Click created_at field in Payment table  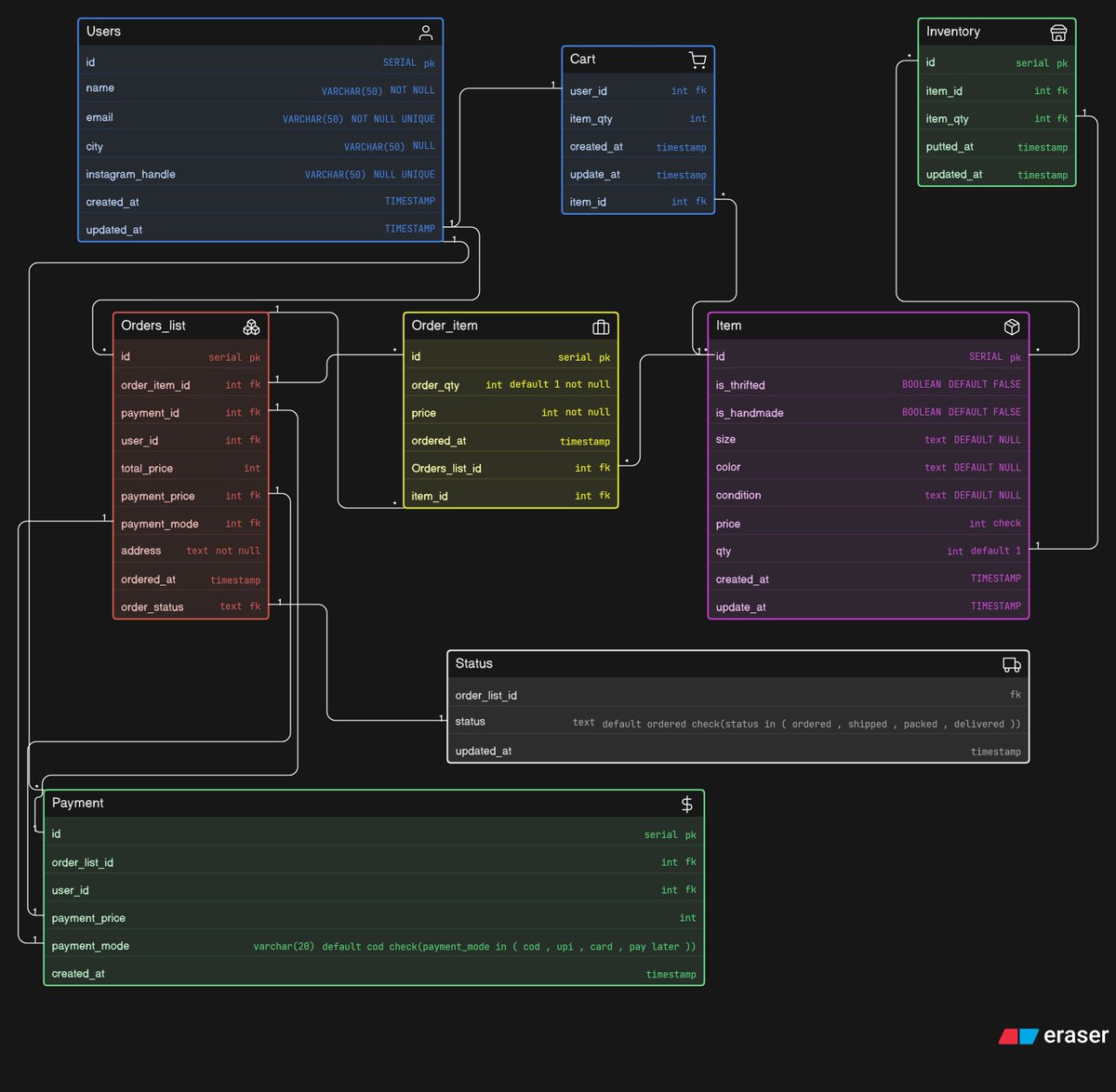coord(374,973)
